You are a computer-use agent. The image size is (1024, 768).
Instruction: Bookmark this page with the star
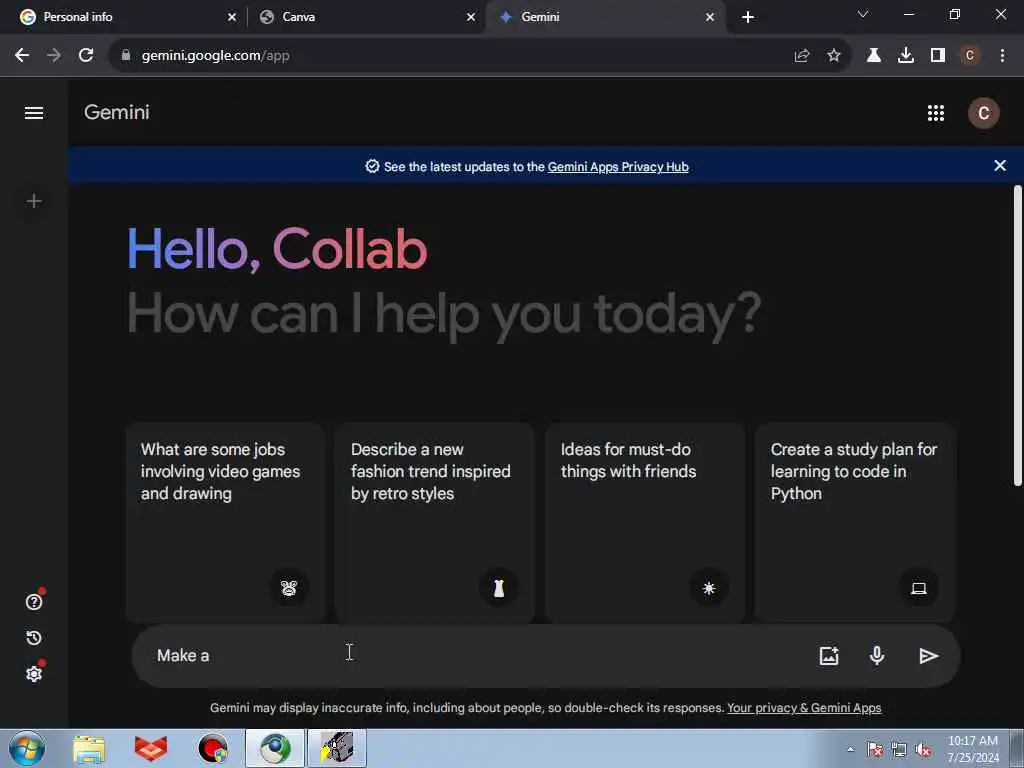point(834,56)
